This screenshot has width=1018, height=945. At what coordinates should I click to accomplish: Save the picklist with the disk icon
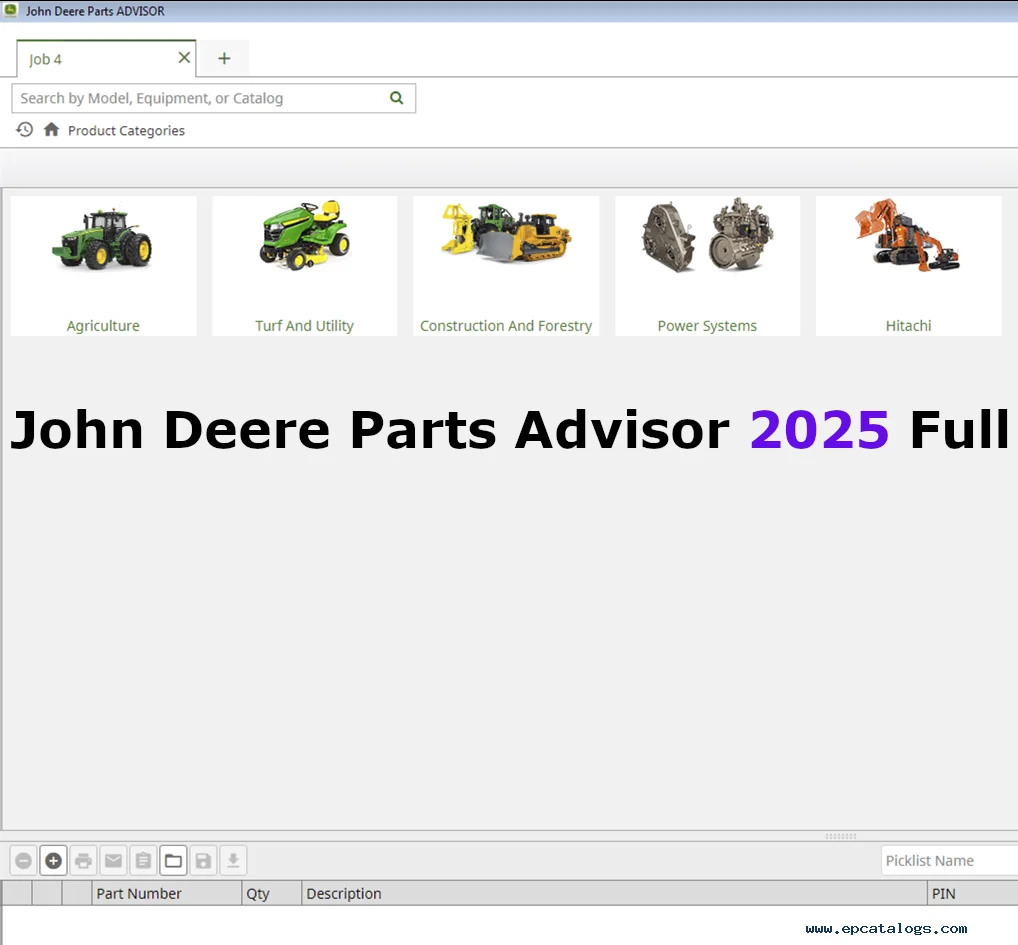(x=203, y=860)
